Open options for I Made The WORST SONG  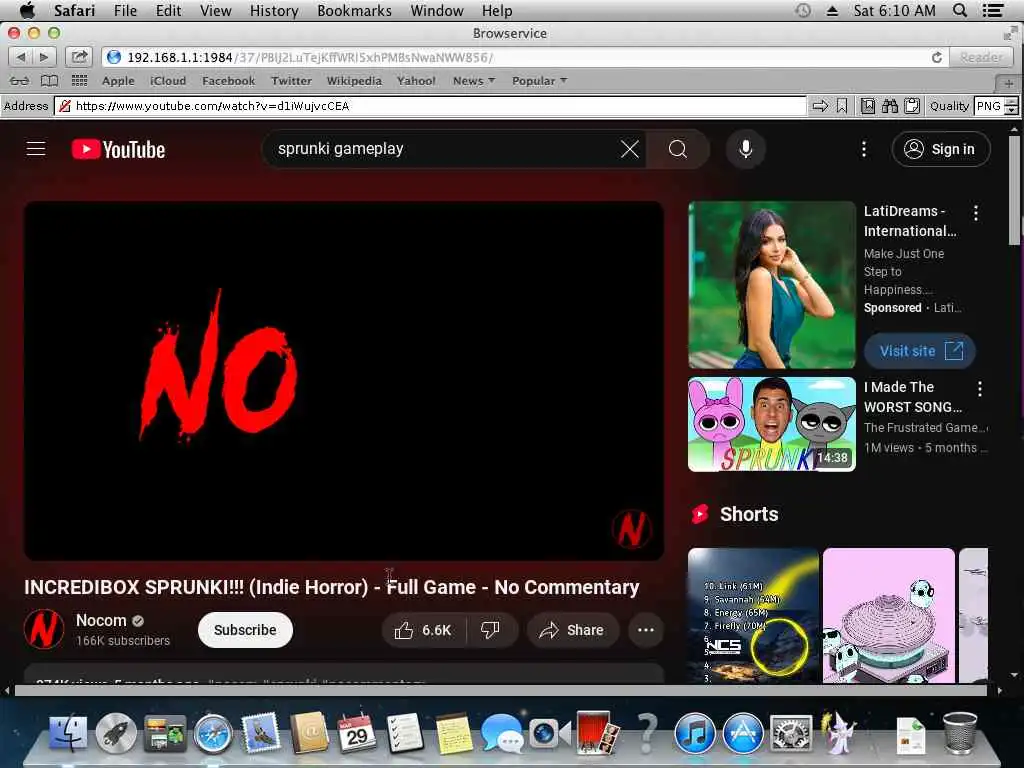[x=980, y=389]
